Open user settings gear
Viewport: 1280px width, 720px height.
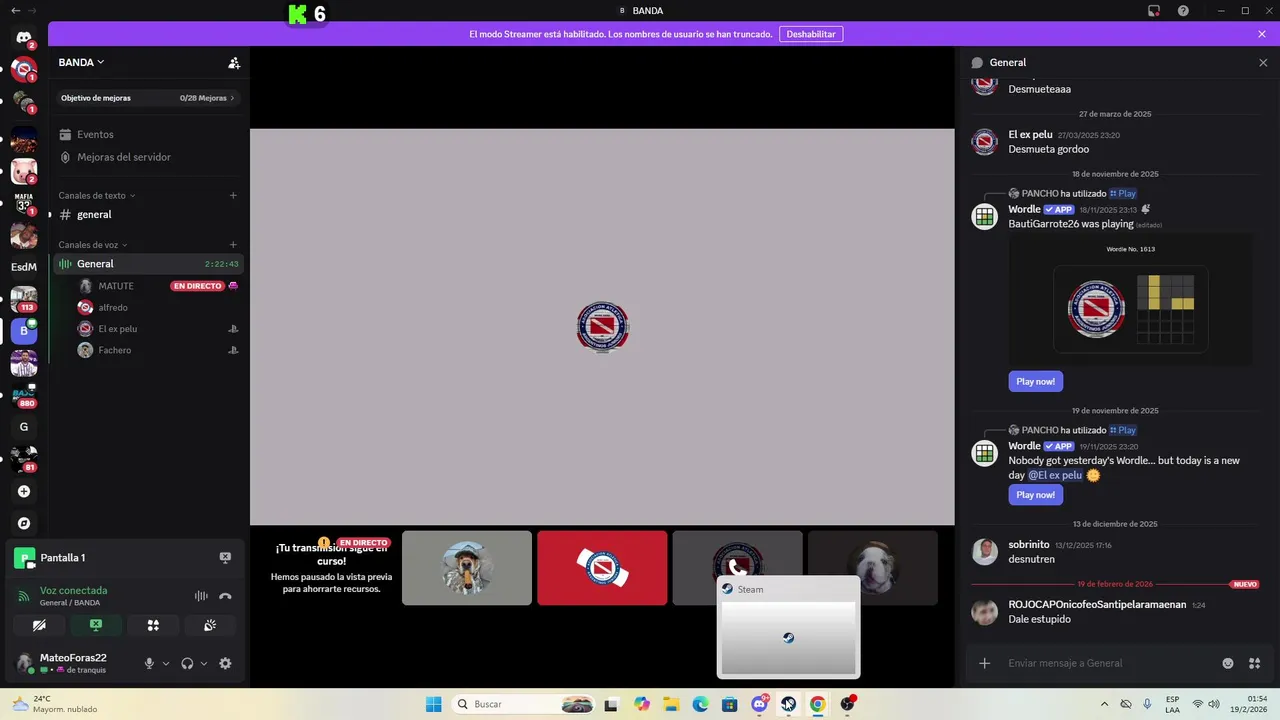(x=225, y=663)
